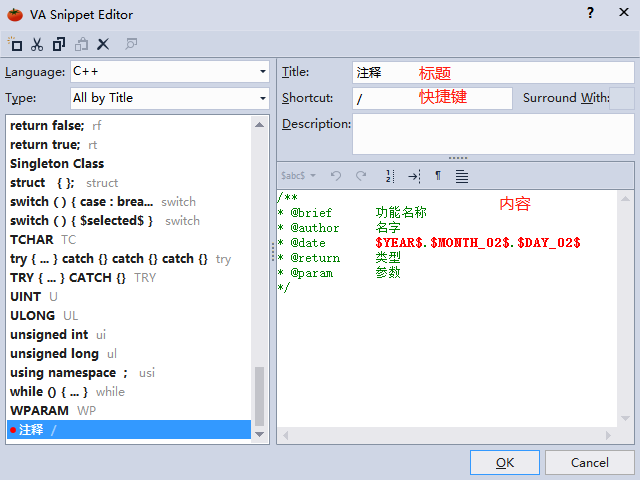640x480 pixels.
Task: Toggle the paragraph mark whitespace icon
Action: point(438,176)
